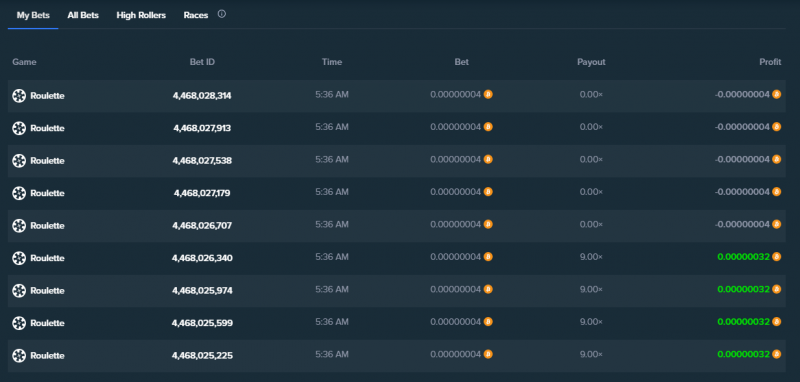
Task: Click bitcoin icon in Profit column, row 4,468,028,314
Action: pos(777,94)
